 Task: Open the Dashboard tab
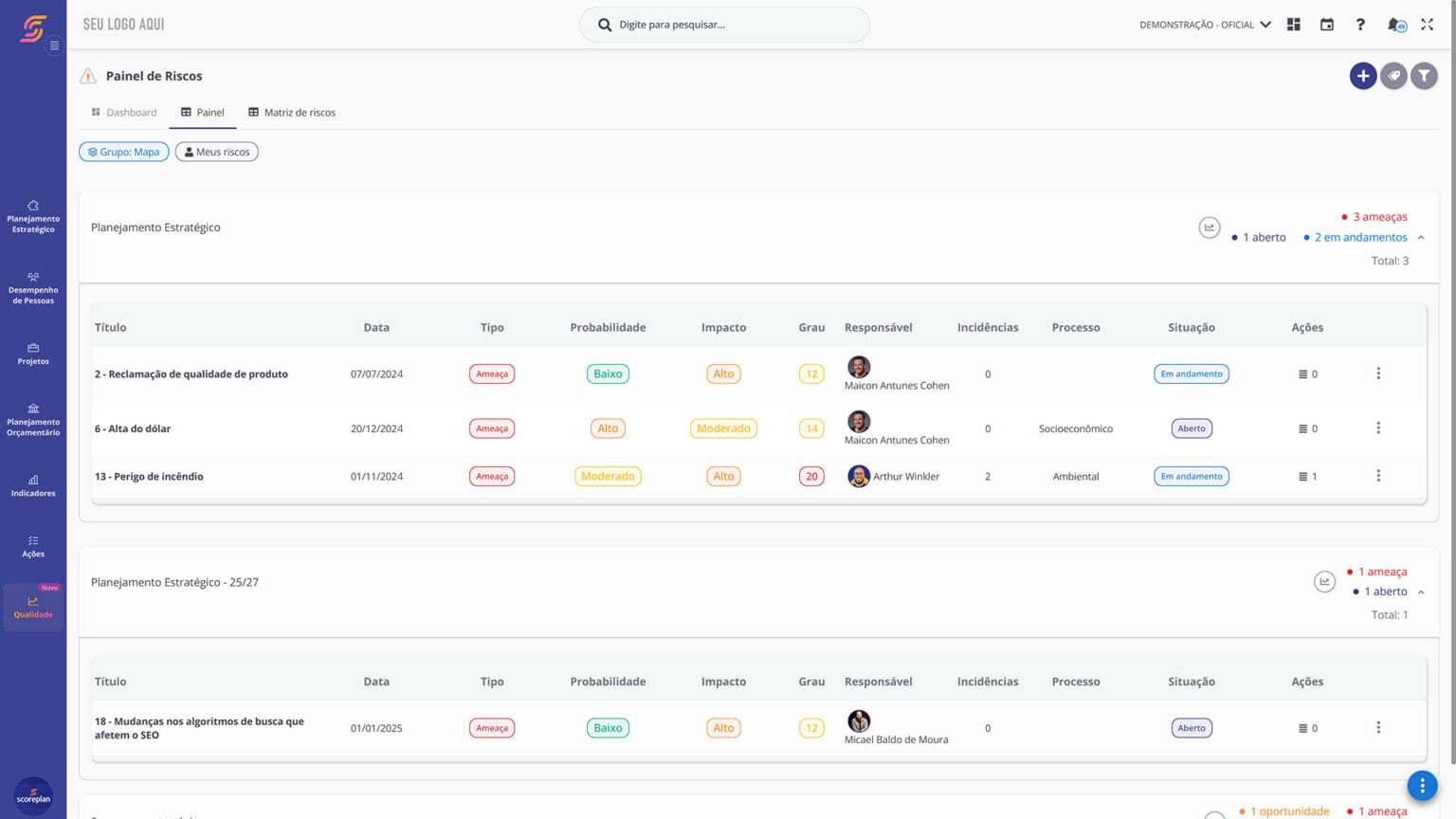[132, 112]
